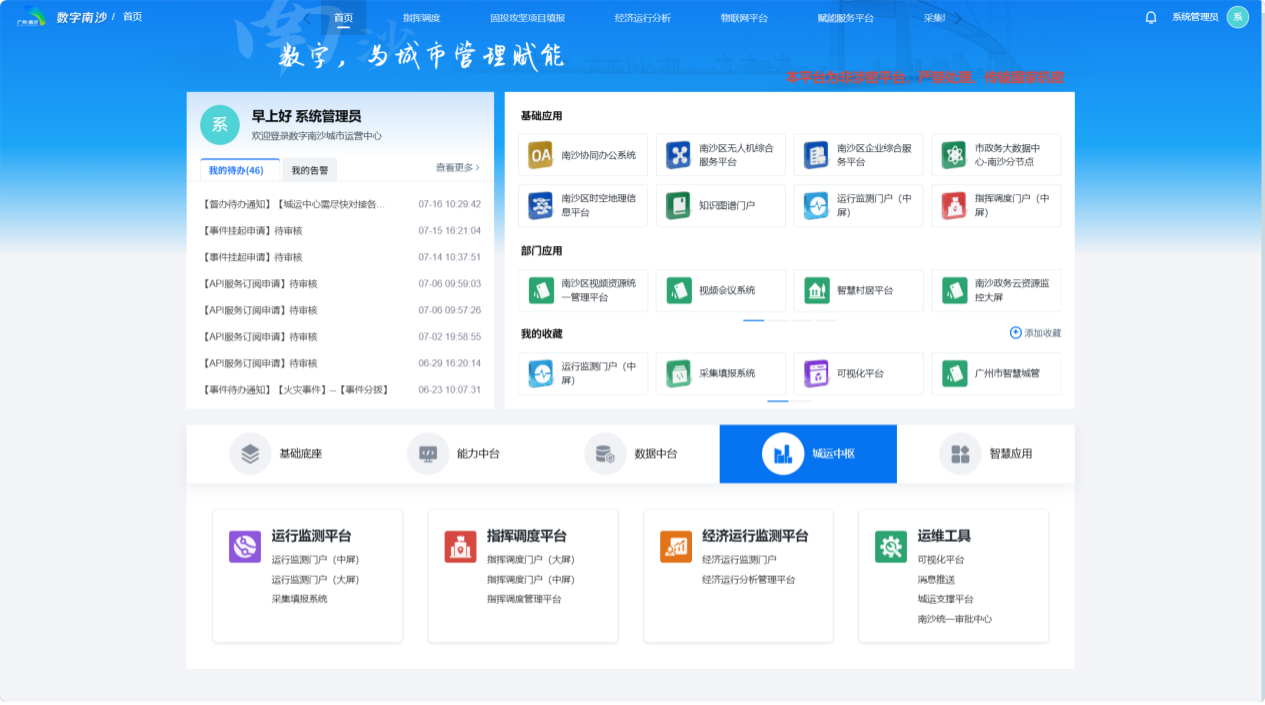1265x705 pixels.
Task: Open 物联网平台 in top navigation
Action: 744,18
